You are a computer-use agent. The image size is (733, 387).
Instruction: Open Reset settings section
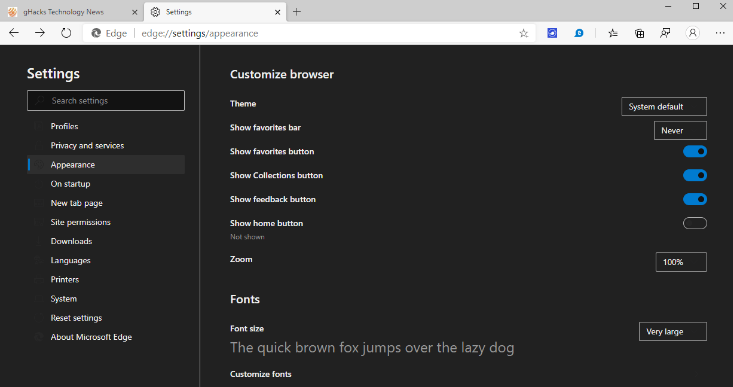click(x=106, y=318)
